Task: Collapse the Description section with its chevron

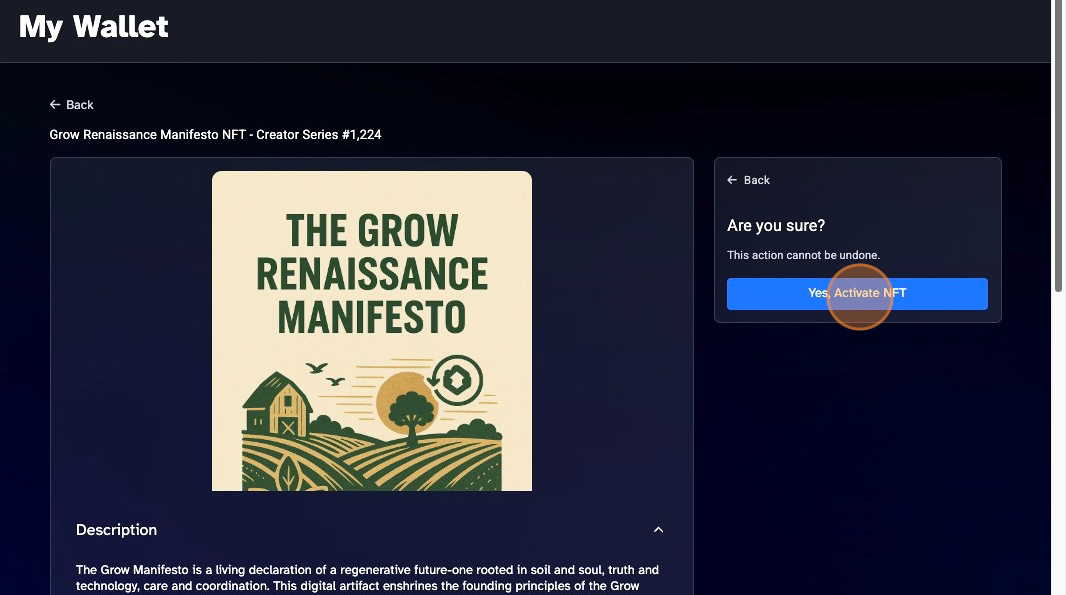Action: (658, 530)
